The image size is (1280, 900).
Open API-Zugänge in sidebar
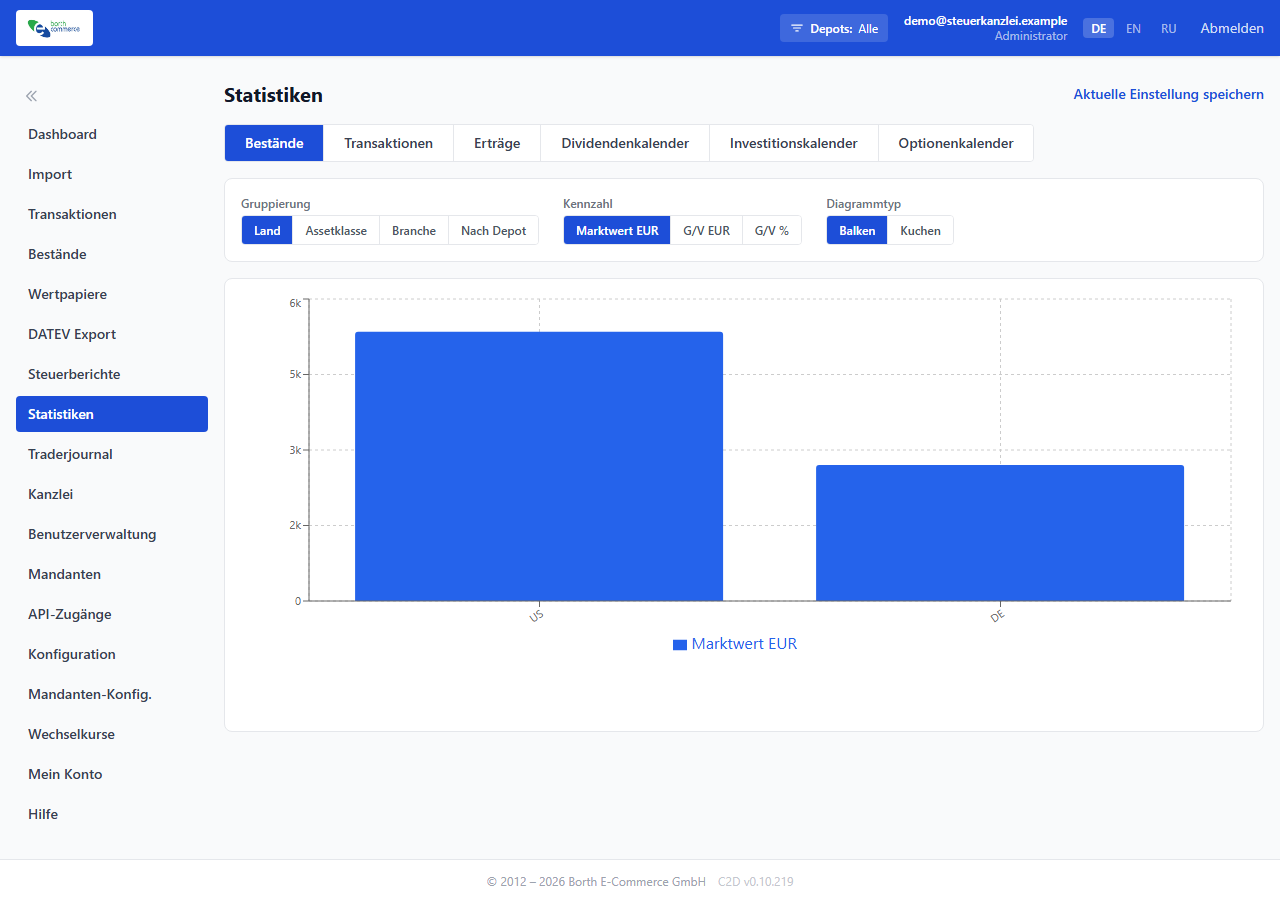coord(112,614)
